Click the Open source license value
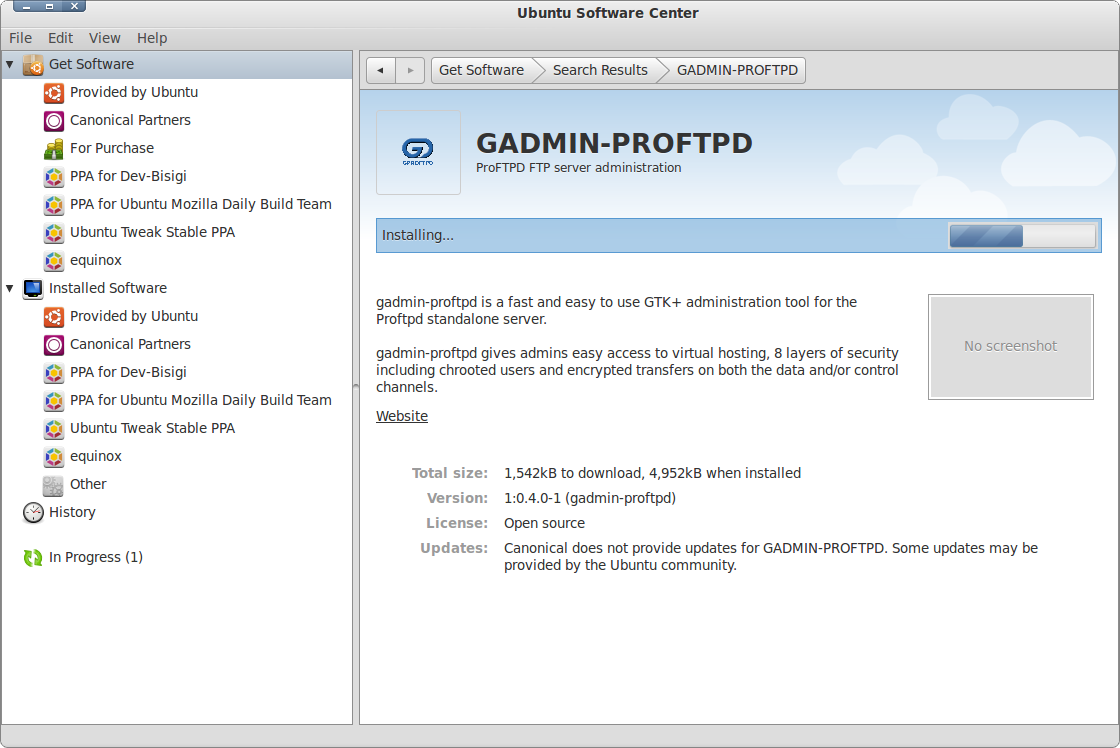The image size is (1120, 748). pos(544,523)
